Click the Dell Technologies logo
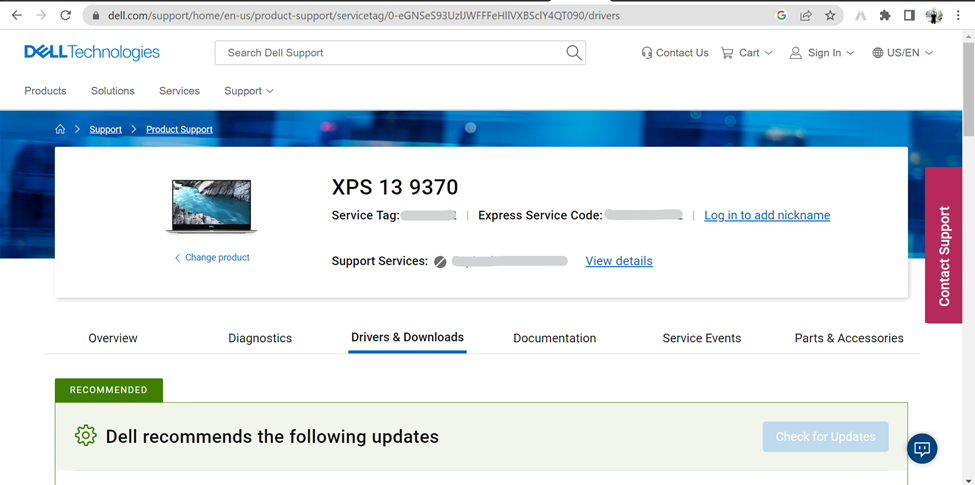 (92, 53)
